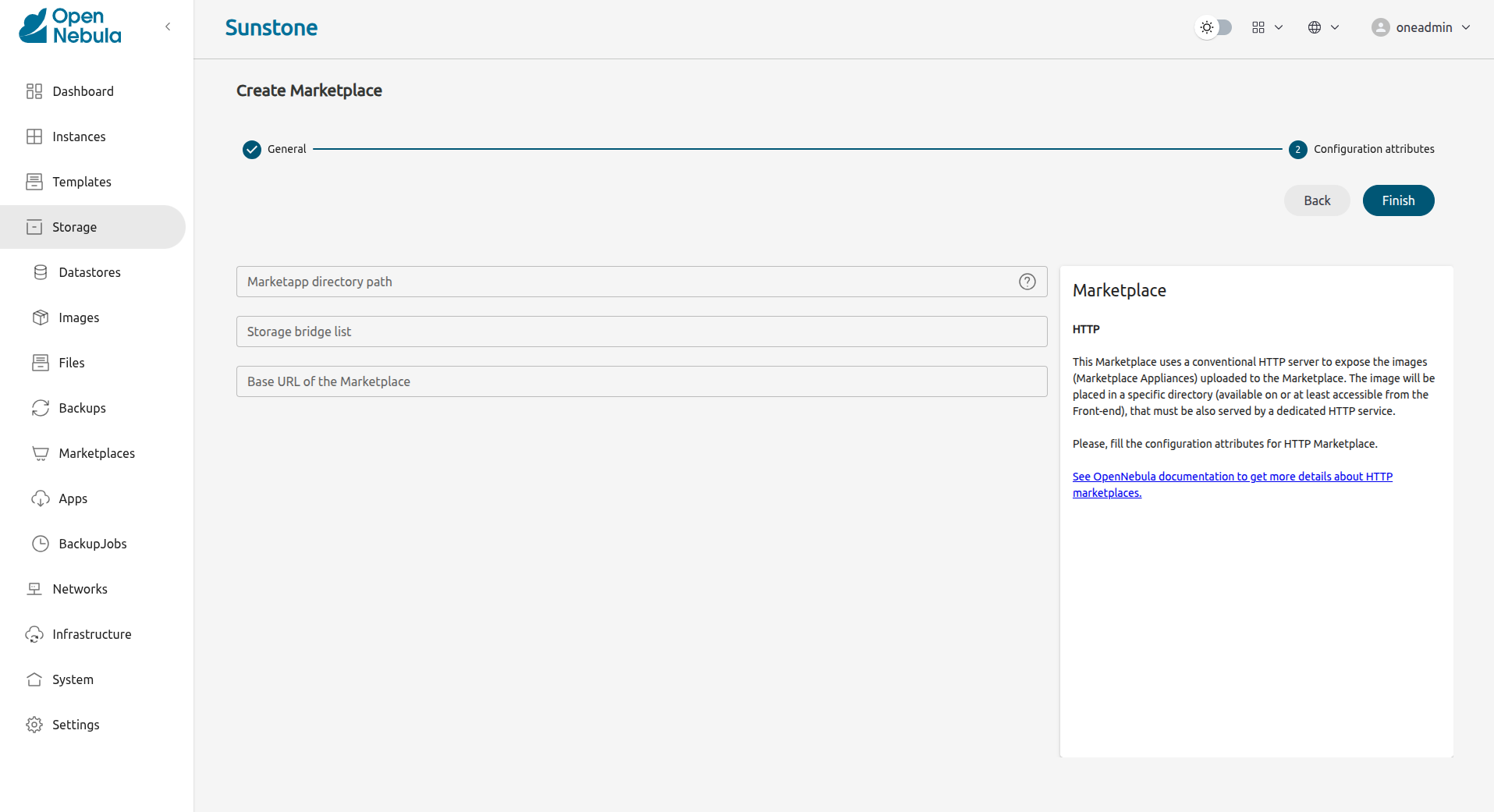Click the Backups icon
This screenshot has height=812, width=1494.
pos(41,408)
